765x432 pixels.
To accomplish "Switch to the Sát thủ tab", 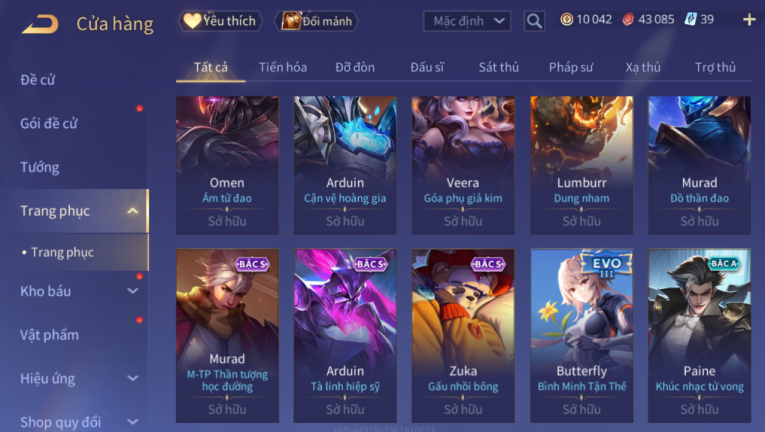I will (499, 67).
